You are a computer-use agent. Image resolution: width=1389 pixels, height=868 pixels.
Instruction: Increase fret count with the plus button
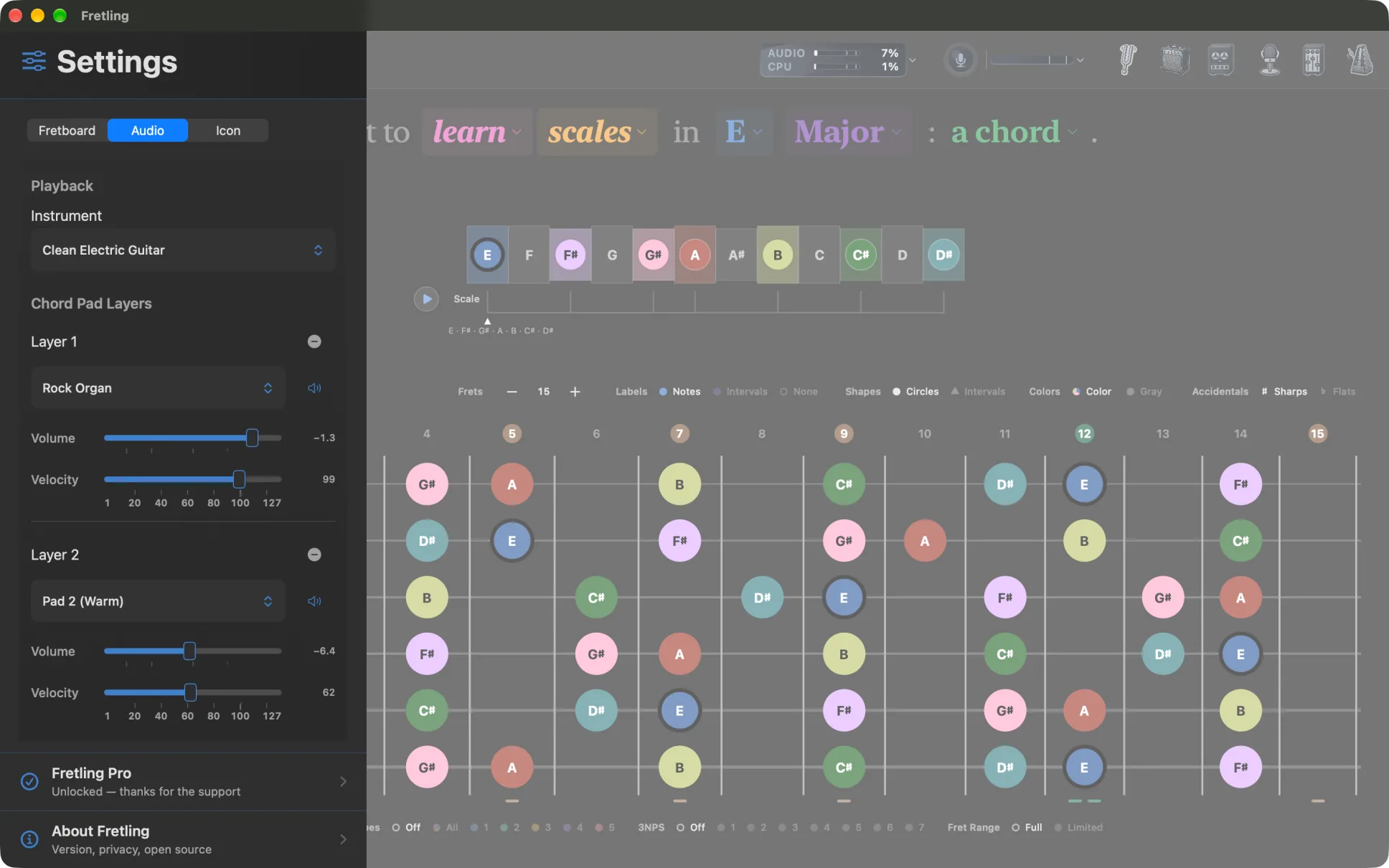tap(575, 392)
